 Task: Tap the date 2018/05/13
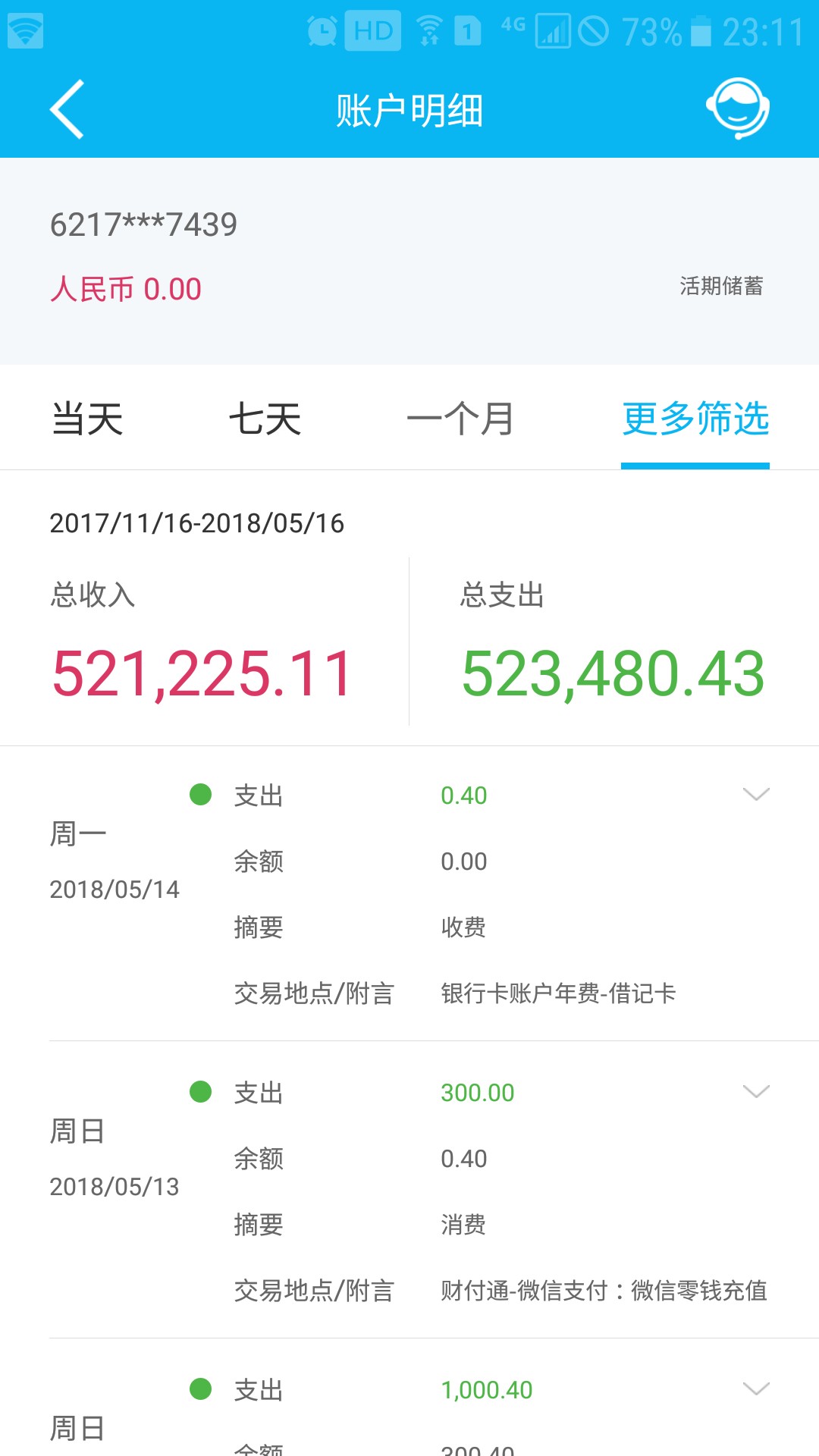115,1187
